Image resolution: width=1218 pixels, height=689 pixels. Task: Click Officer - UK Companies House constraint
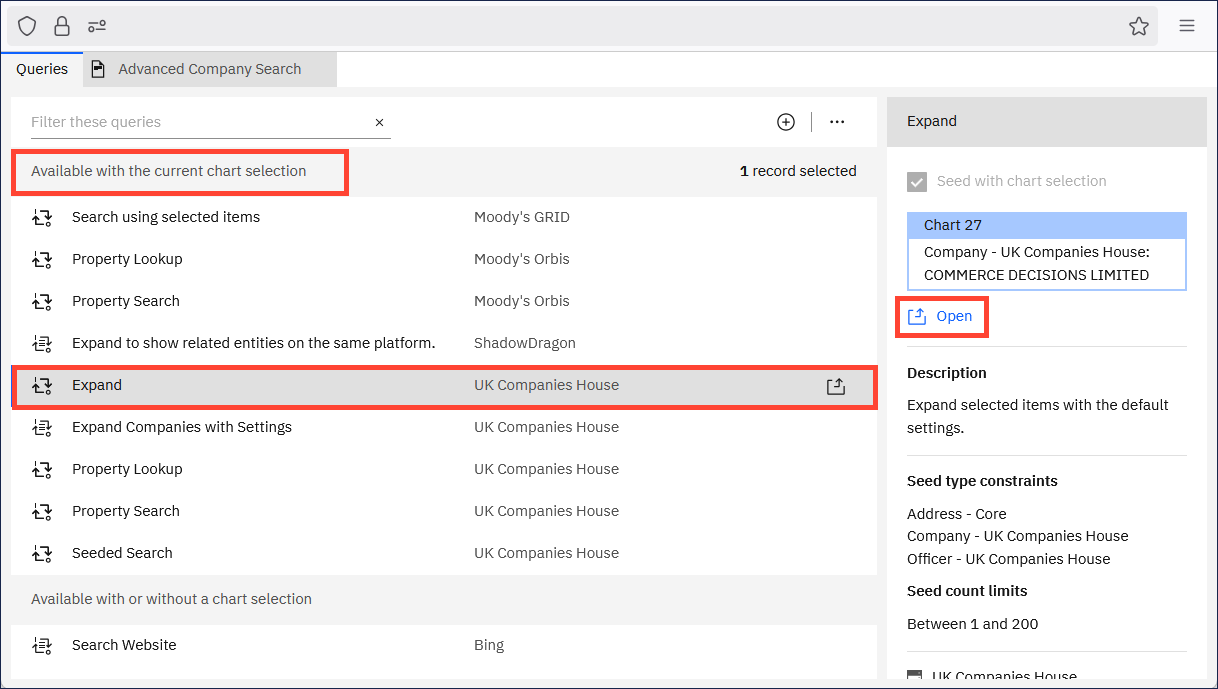[x=1008, y=559]
